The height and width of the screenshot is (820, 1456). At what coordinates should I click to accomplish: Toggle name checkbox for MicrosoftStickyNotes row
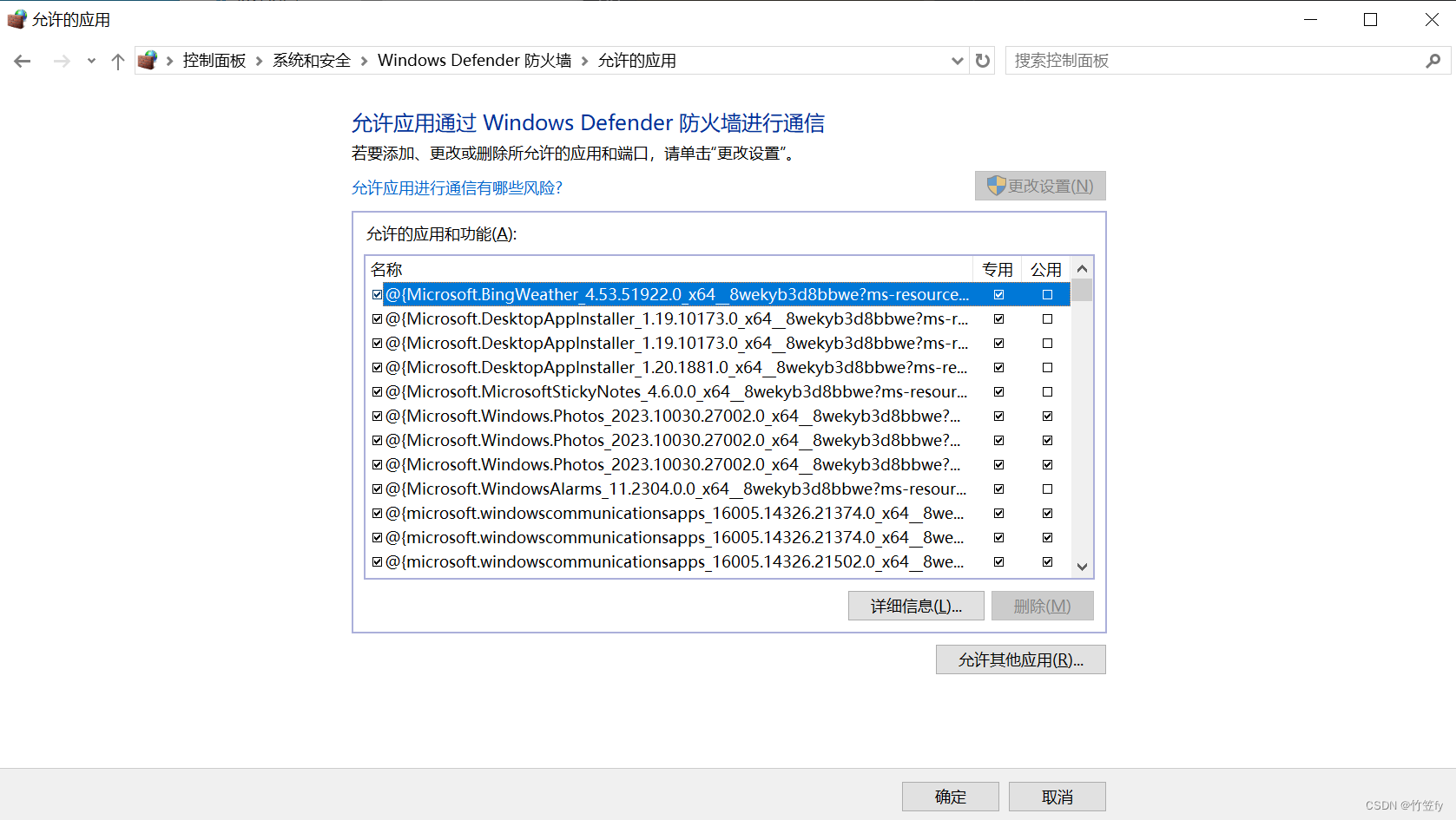point(378,392)
